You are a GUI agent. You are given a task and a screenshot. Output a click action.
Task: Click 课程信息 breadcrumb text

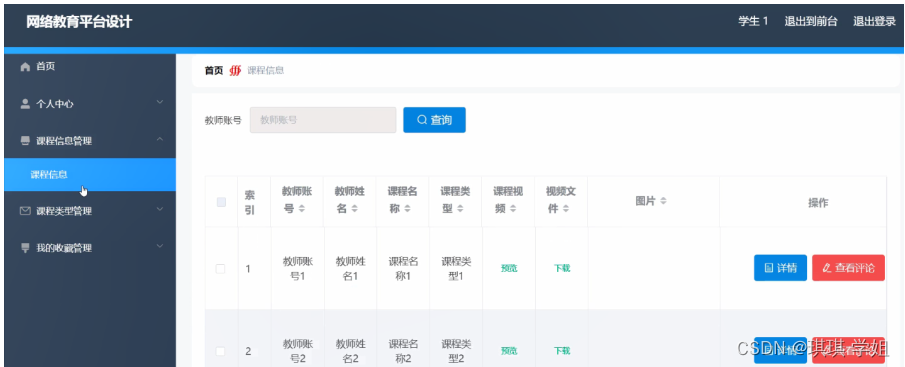pyautogui.click(x=265, y=71)
